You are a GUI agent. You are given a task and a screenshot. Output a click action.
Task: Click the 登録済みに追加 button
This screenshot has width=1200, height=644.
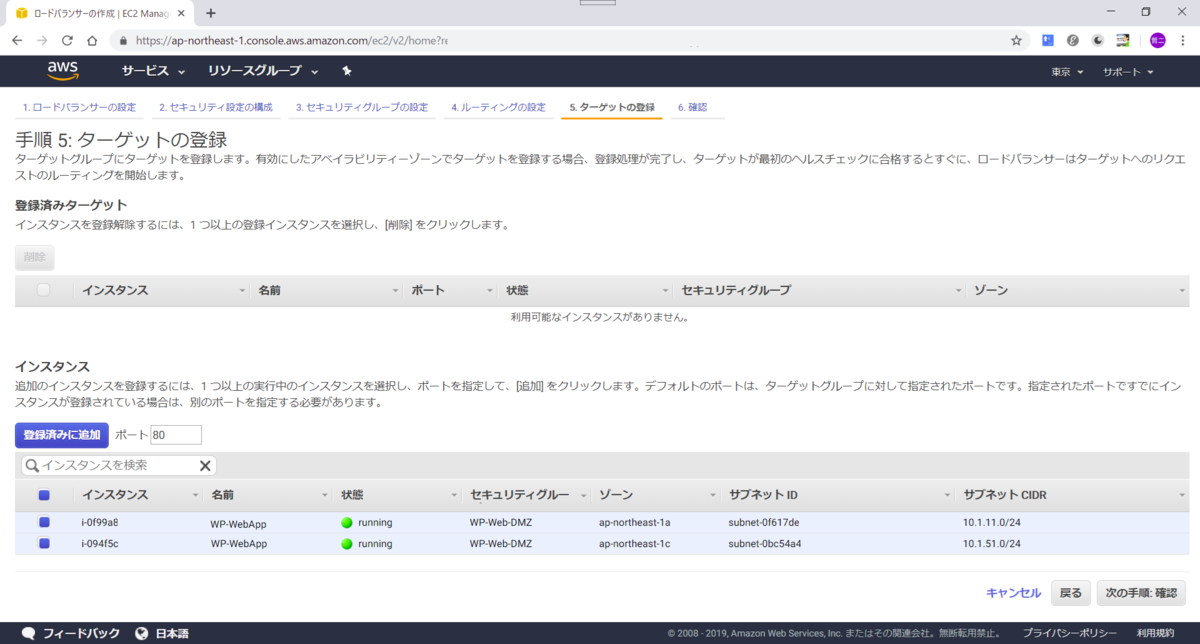point(60,434)
